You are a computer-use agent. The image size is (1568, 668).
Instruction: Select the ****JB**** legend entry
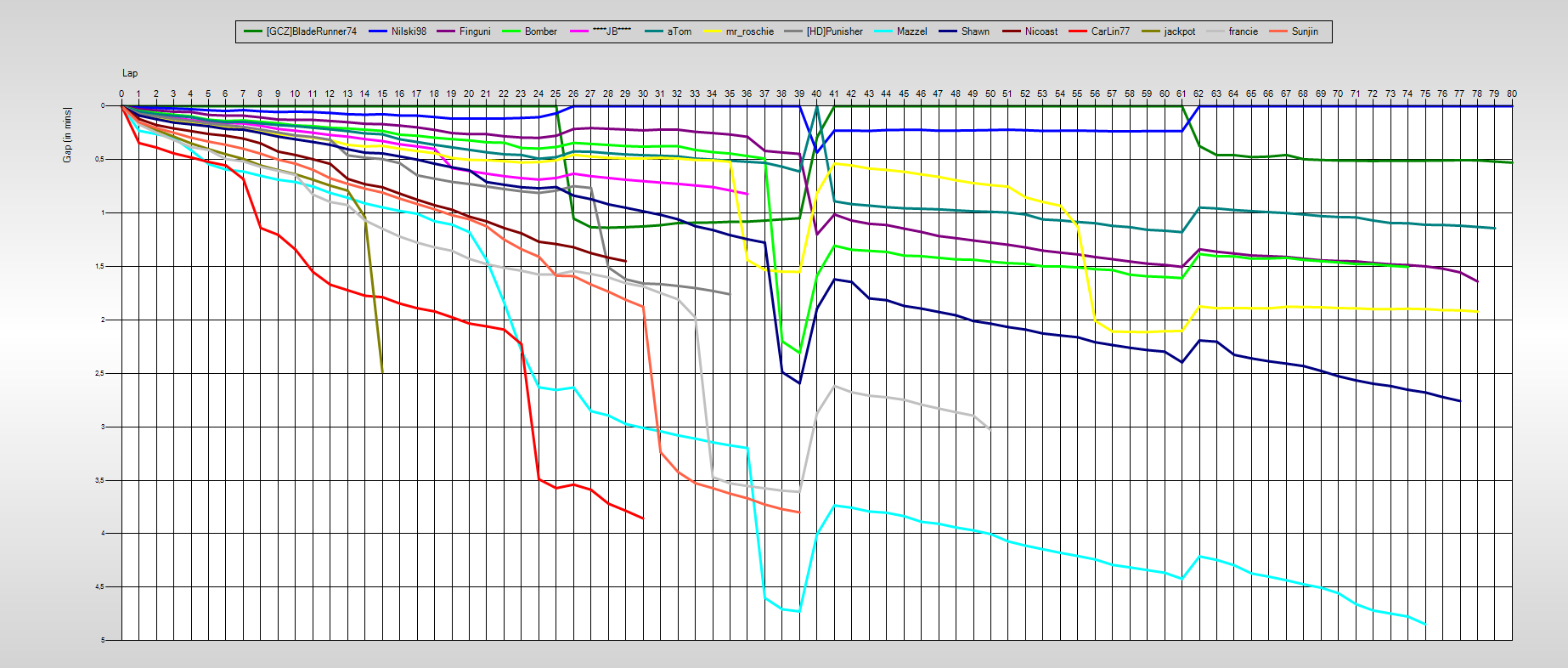point(612,31)
